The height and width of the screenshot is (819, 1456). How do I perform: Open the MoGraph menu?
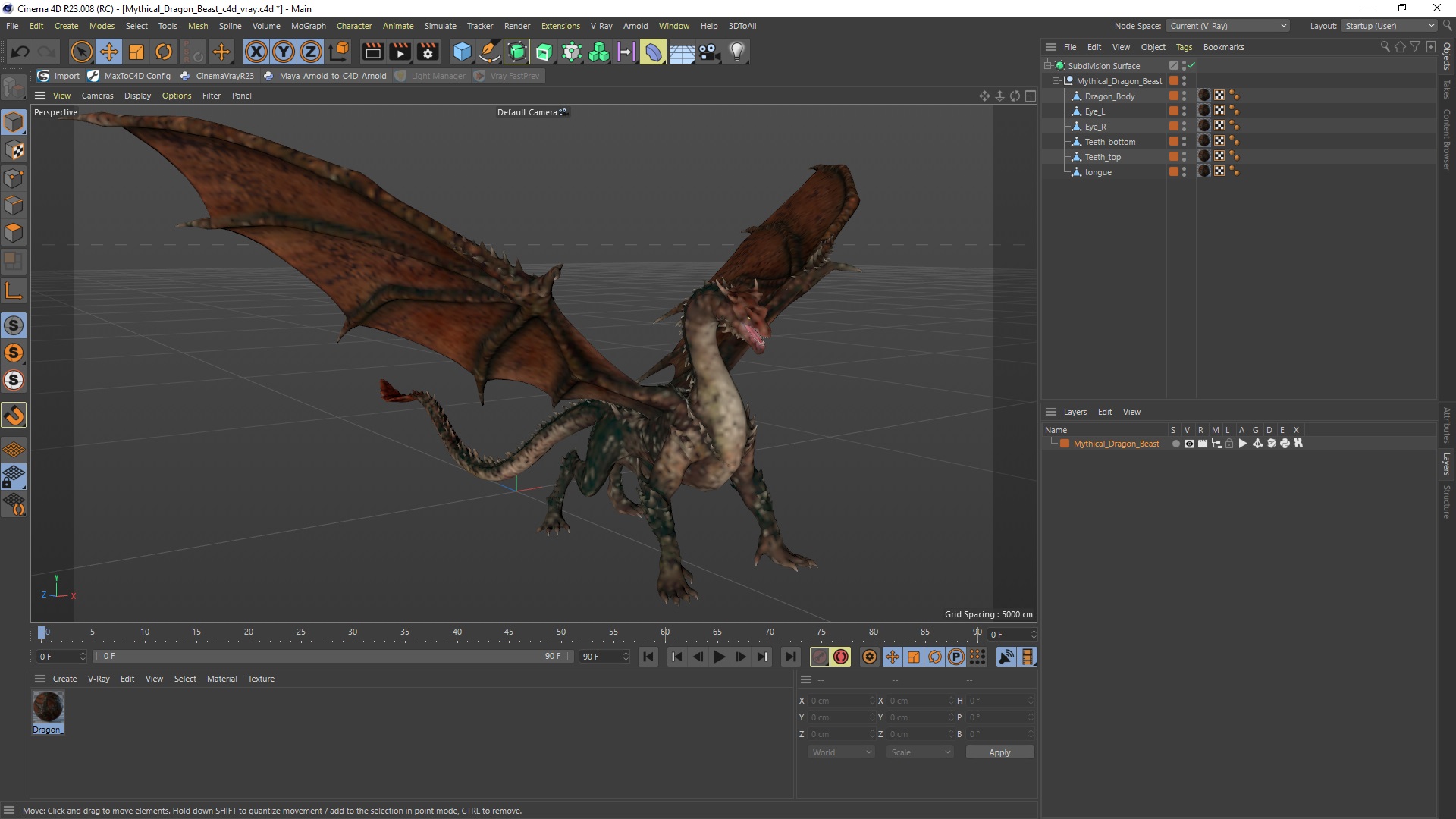point(308,26)
